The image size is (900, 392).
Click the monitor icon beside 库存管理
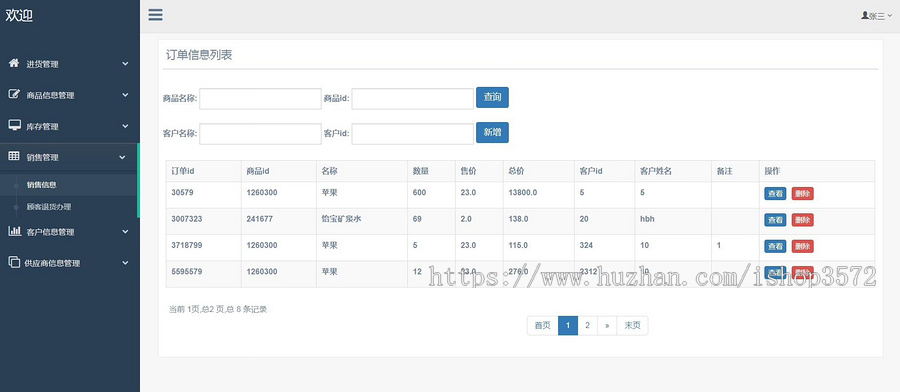click(x=14, y=125)
